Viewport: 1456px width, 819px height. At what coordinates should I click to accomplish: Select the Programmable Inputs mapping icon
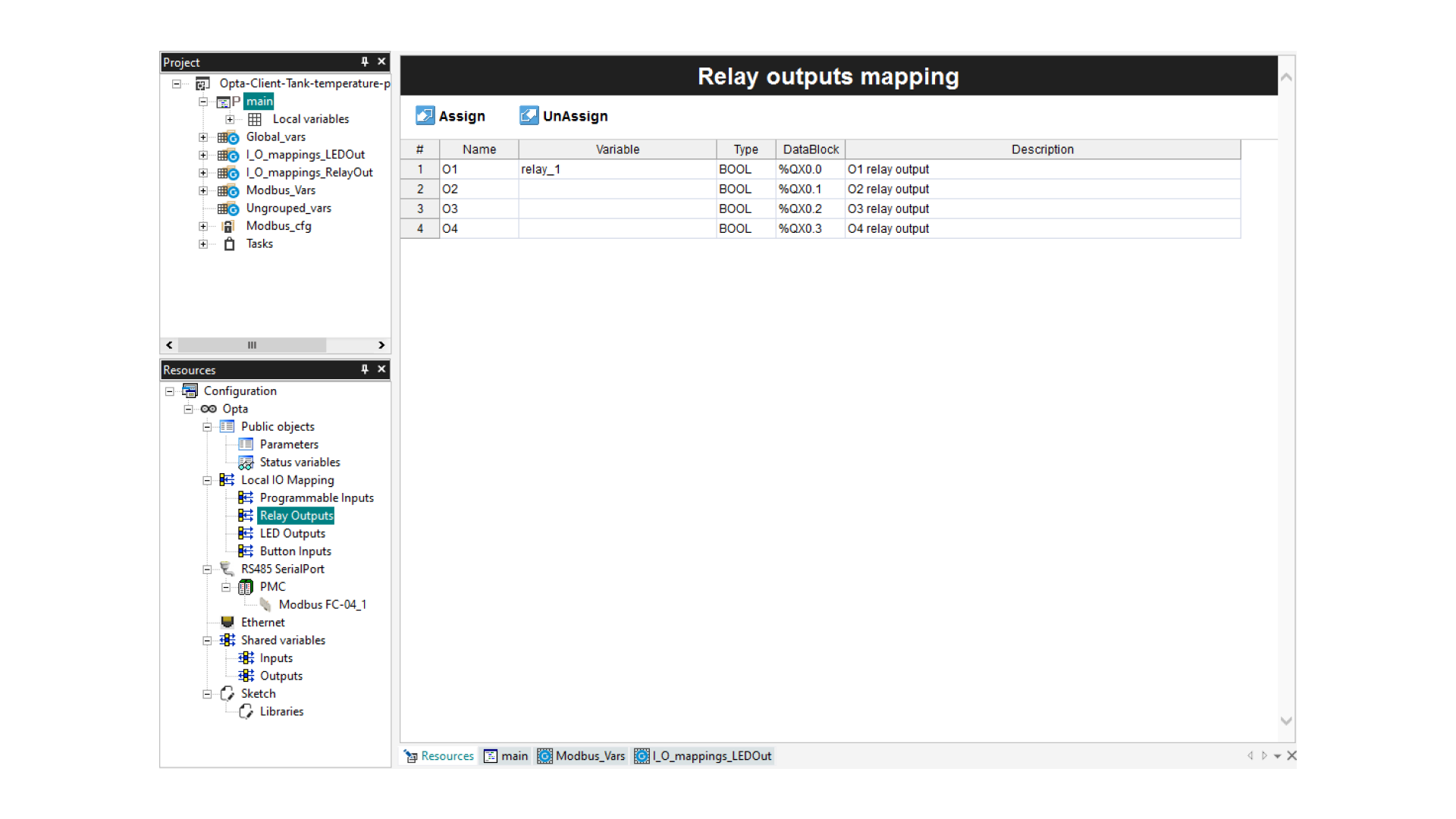[246, 497]
